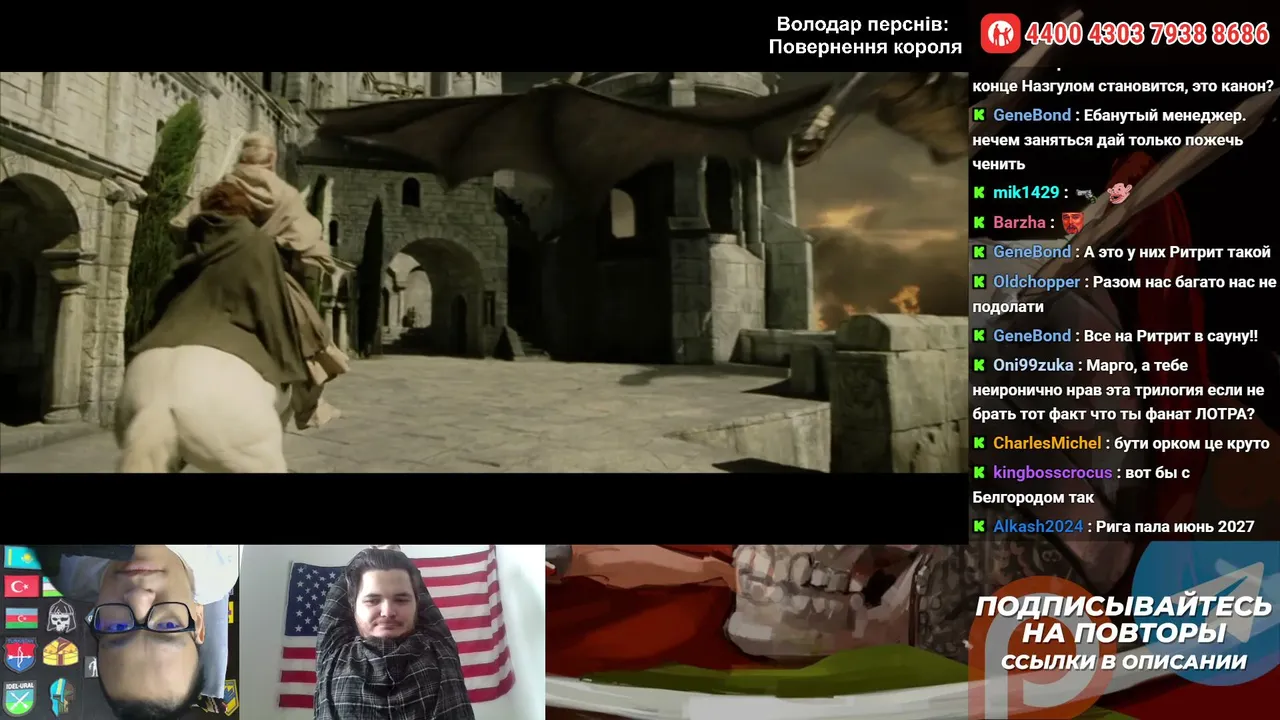
Task: Select the upside-down webcam feed with glasses
Action: point(120,632)
